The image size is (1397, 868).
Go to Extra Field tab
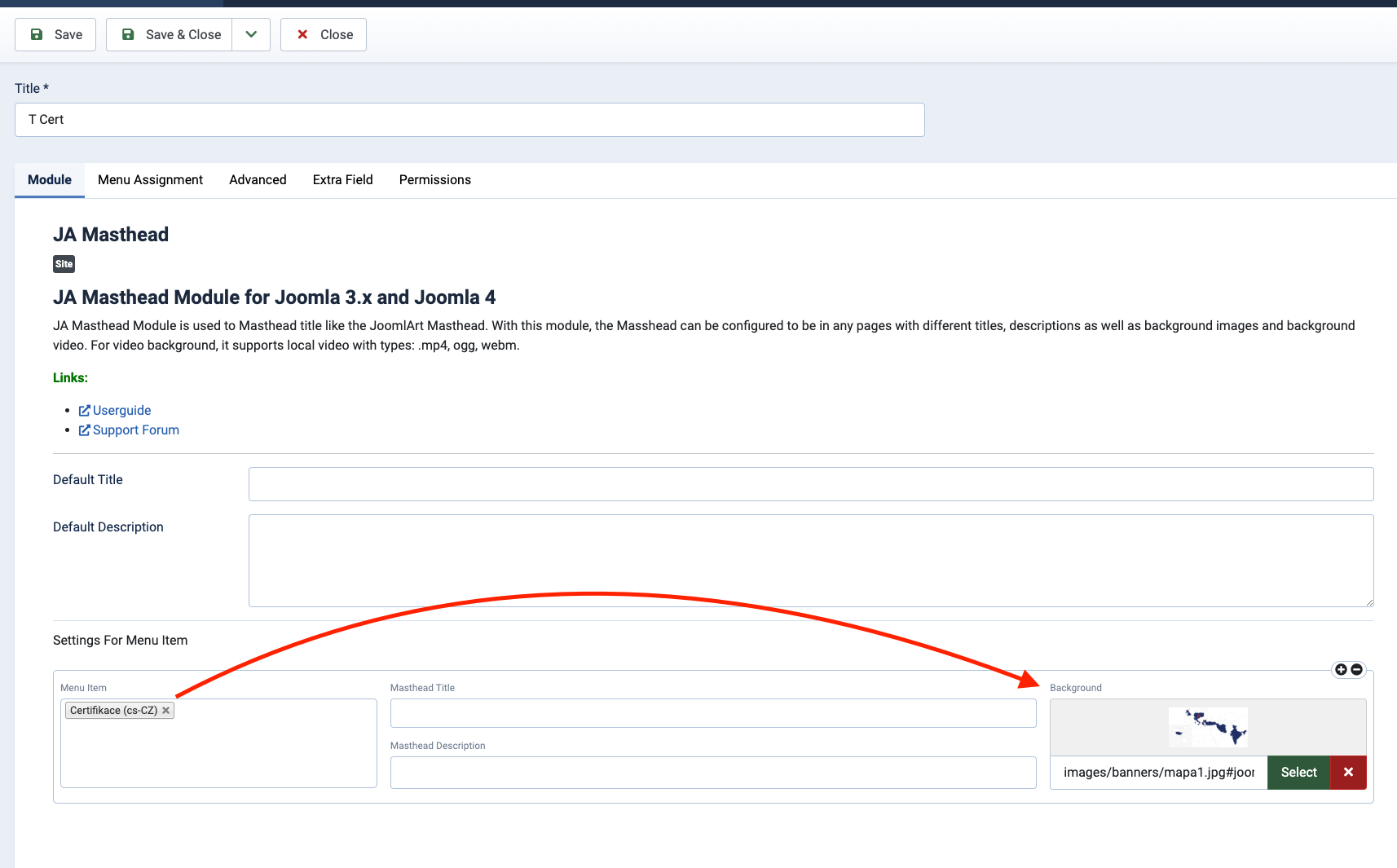tap(342, 179)
